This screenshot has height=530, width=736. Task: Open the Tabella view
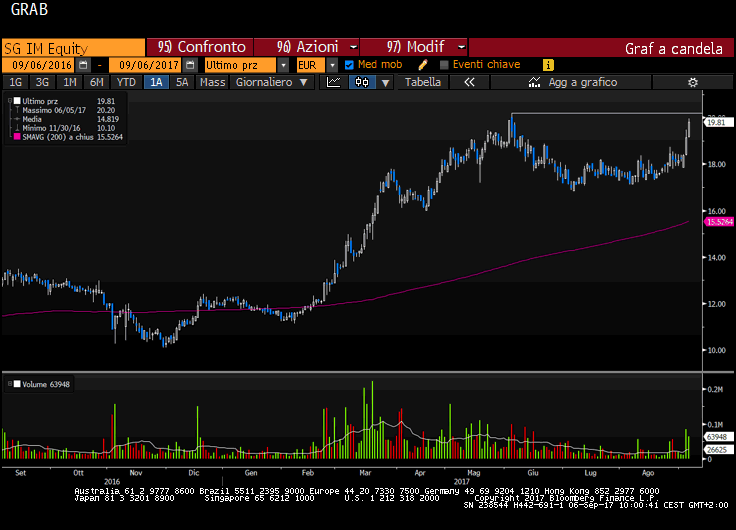click(422, 82)
